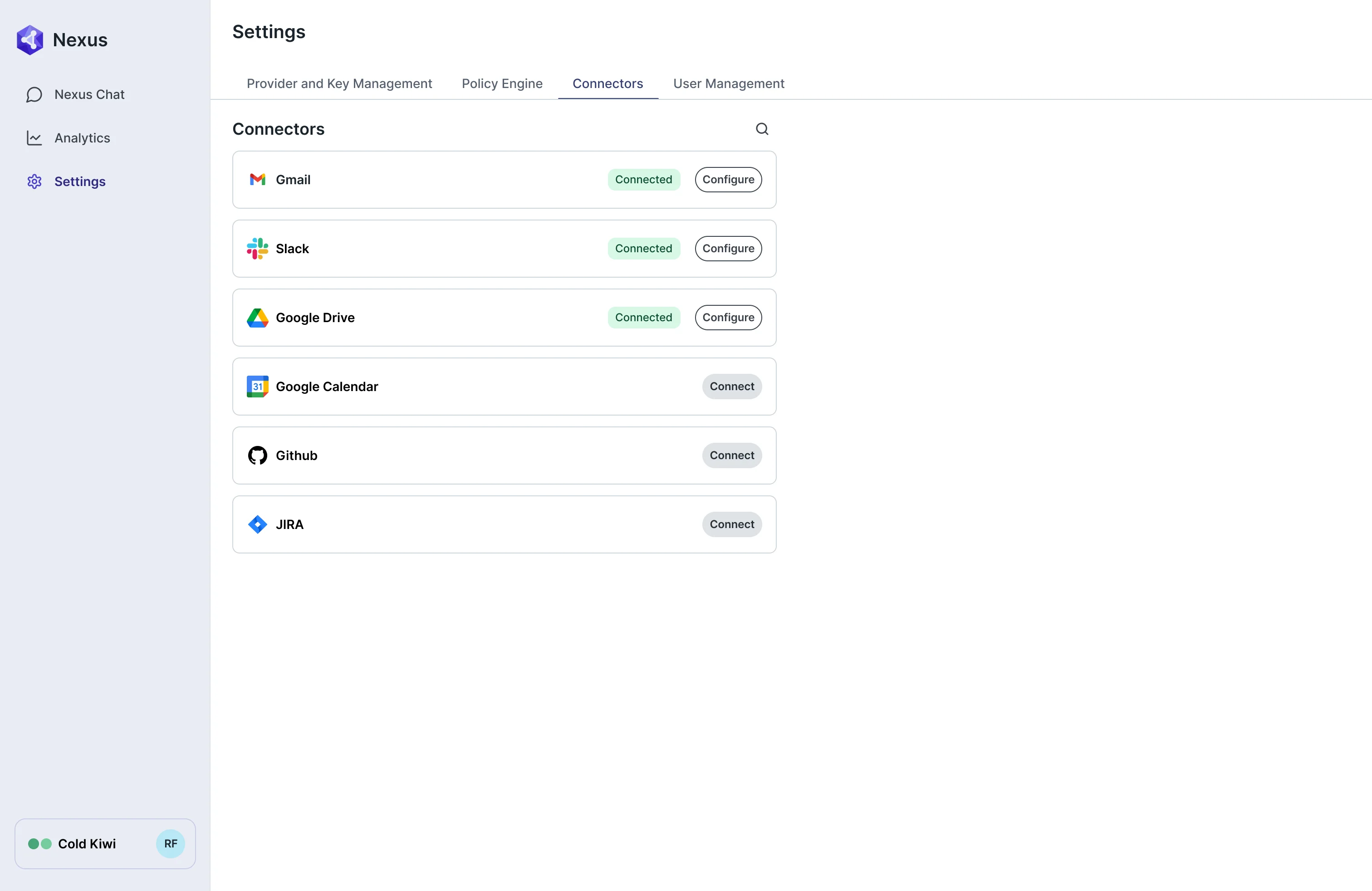Image resolution: width=1372 pixels, height=891 pixels.
Task: Click the green status dots beside Cold Kiwi
Action: click(40, 844)
